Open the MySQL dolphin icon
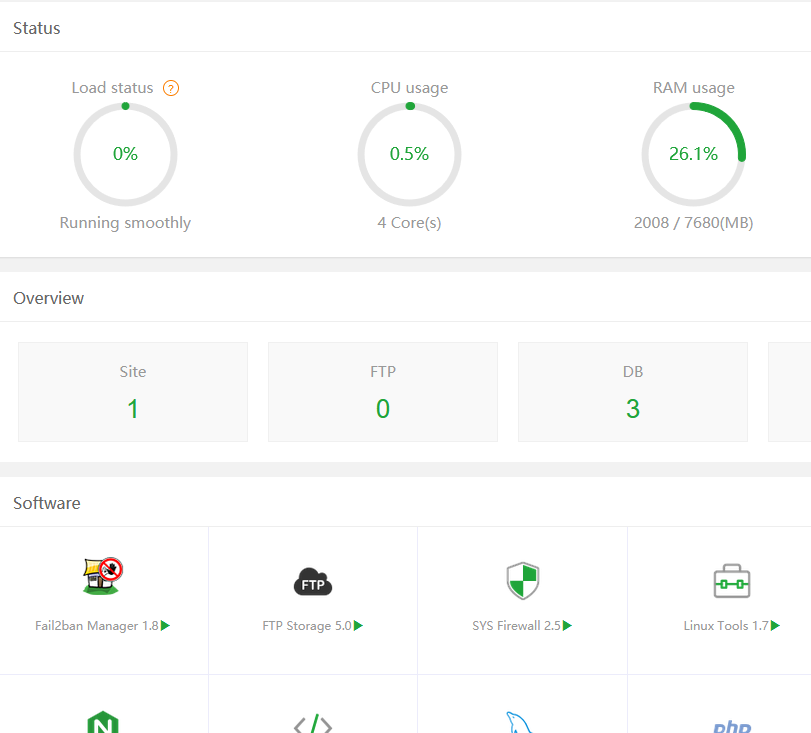Image resolution: width=811 pixels, height=733 pixels. (x=520, y=724)
